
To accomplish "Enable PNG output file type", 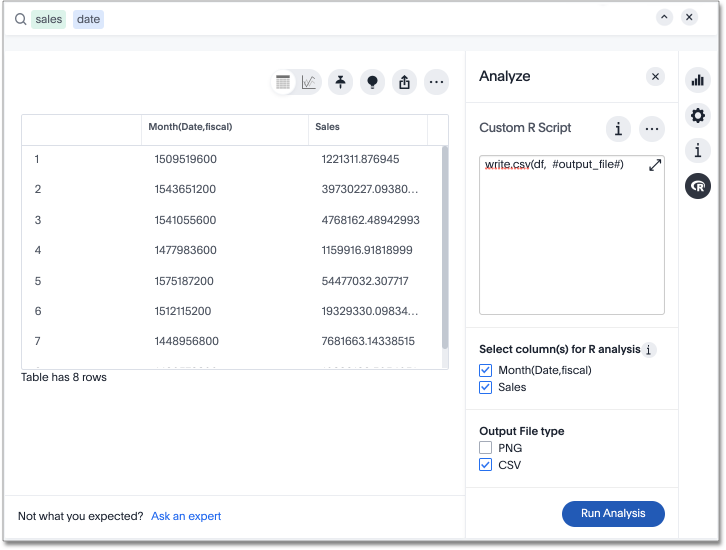I will [x=486, y=448].
